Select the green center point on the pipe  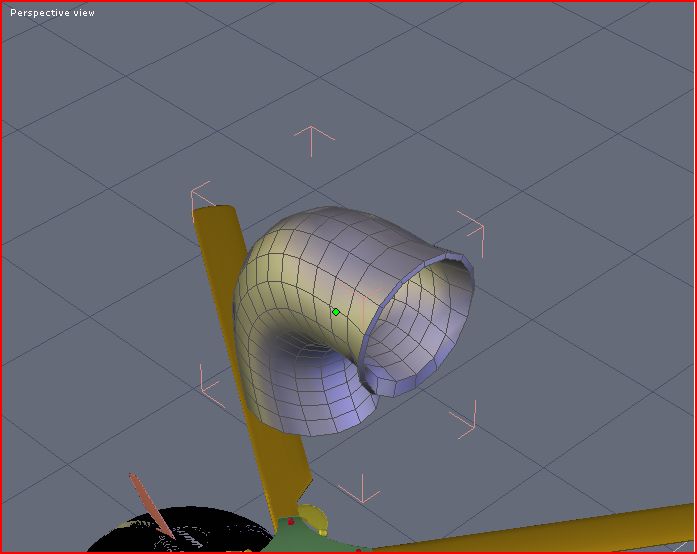coord(336,312)
